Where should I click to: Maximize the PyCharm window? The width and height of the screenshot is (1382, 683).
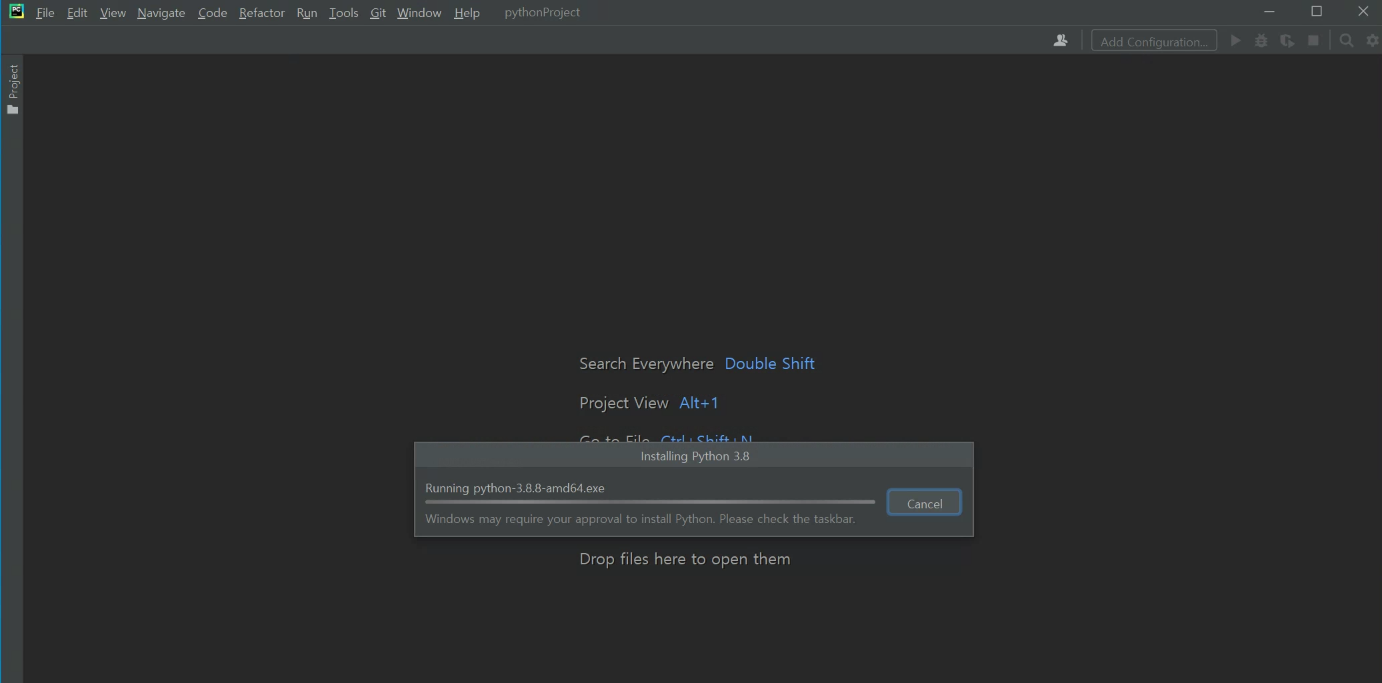pos(1316,12)
